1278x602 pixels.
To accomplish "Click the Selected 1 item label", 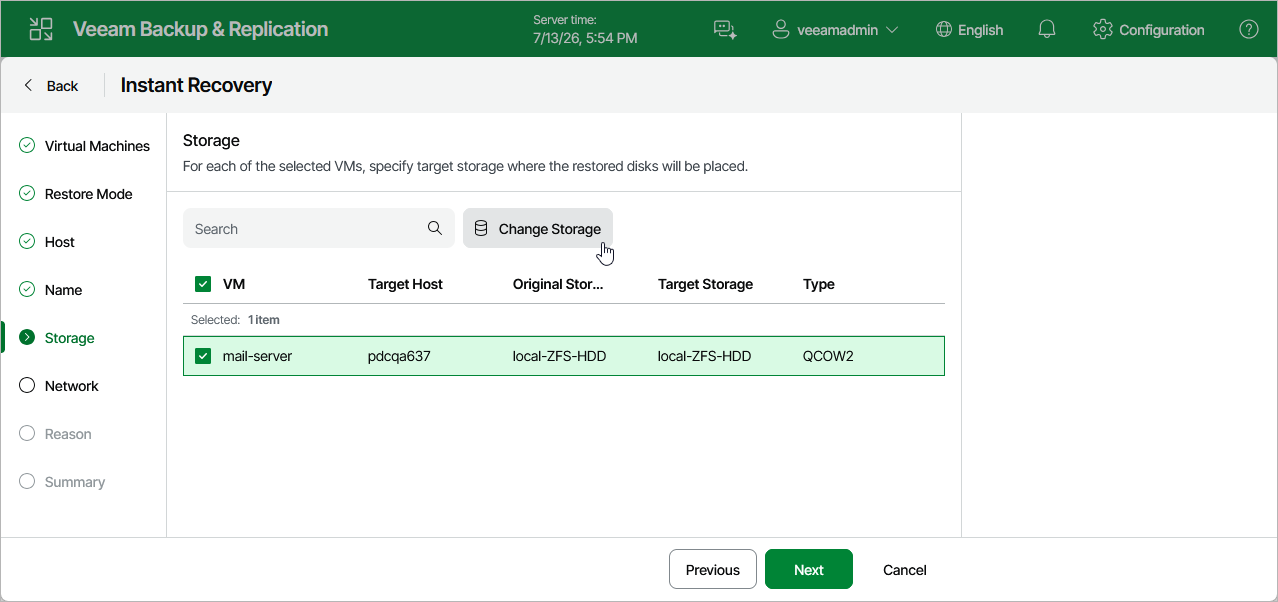I will pyautogui.click(x=235, y=320).
